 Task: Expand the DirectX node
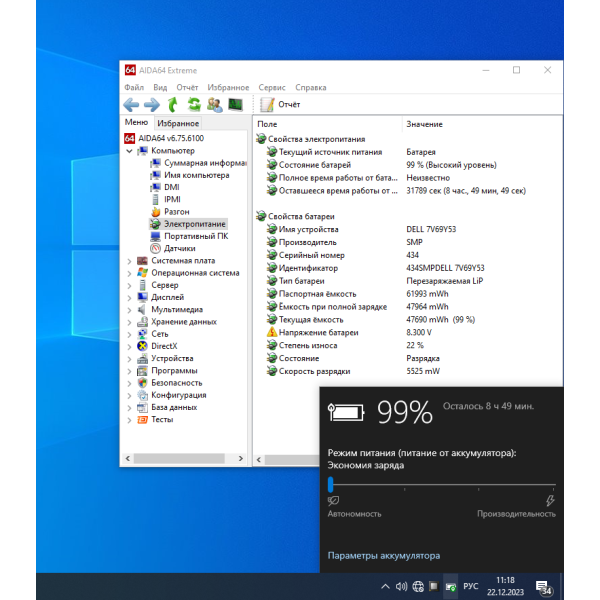(x=129, y=347)
